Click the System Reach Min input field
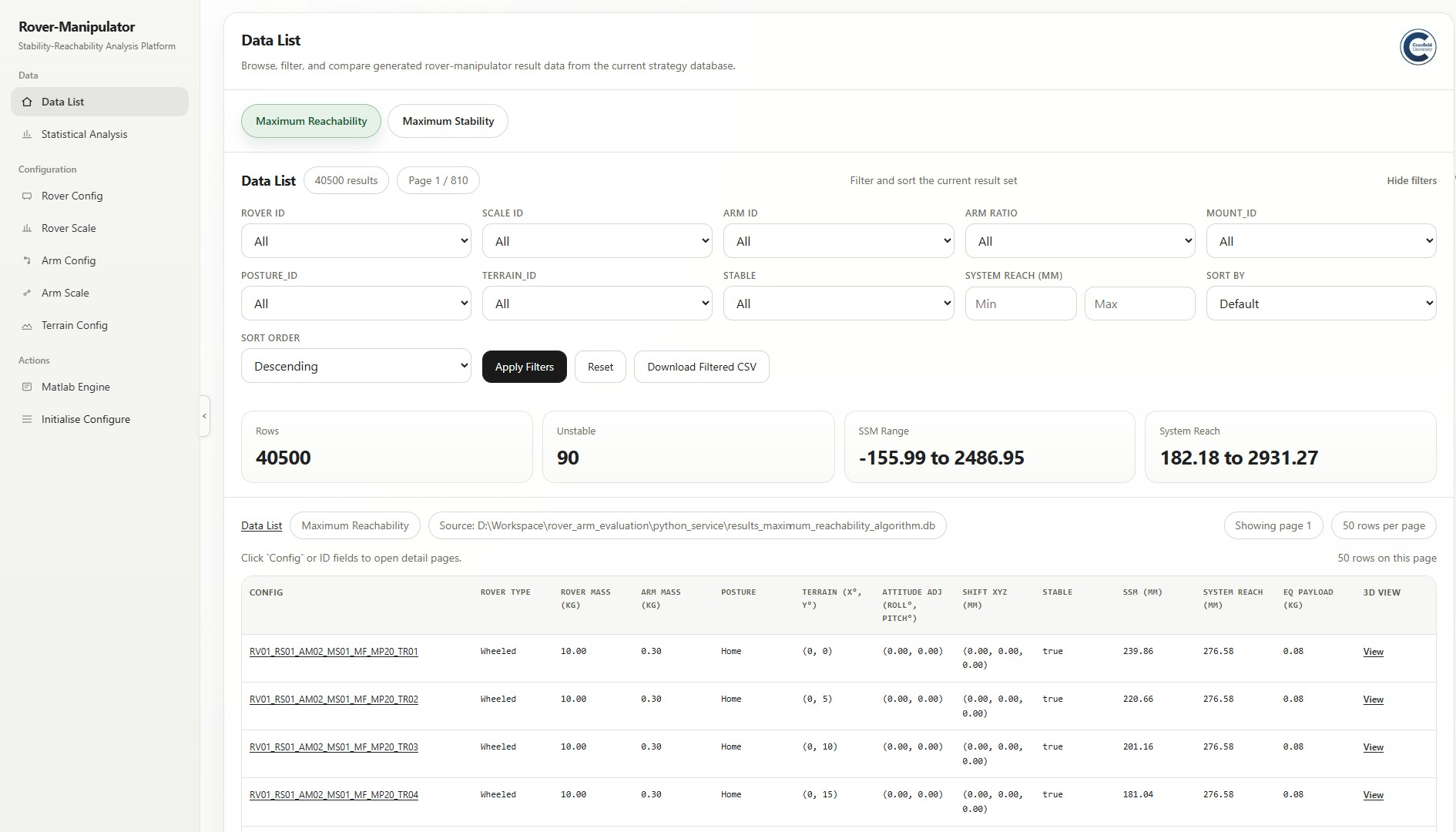The height and width of the screenshot is (832, 1456). coord(1020,304)
